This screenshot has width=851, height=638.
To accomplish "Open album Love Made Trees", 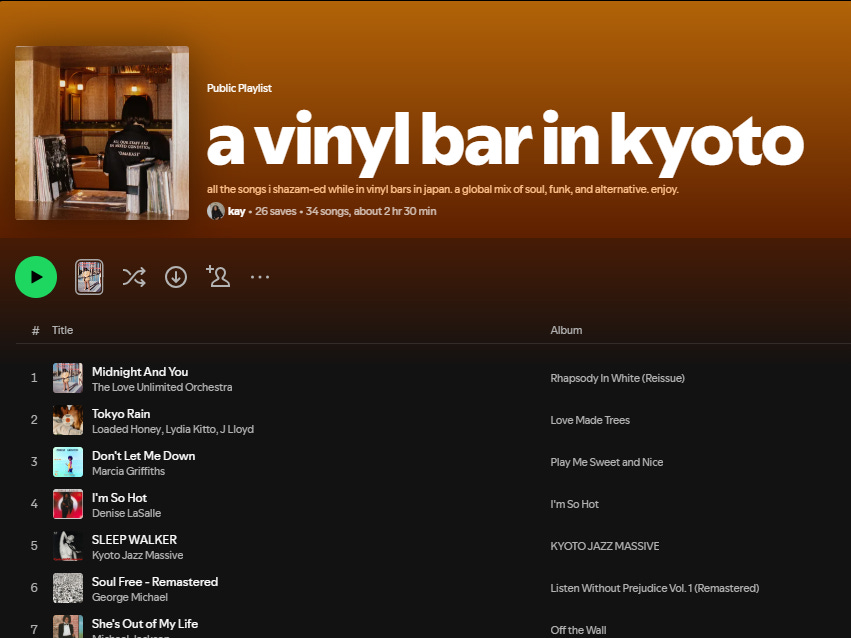I will click(x=590, y=420).
